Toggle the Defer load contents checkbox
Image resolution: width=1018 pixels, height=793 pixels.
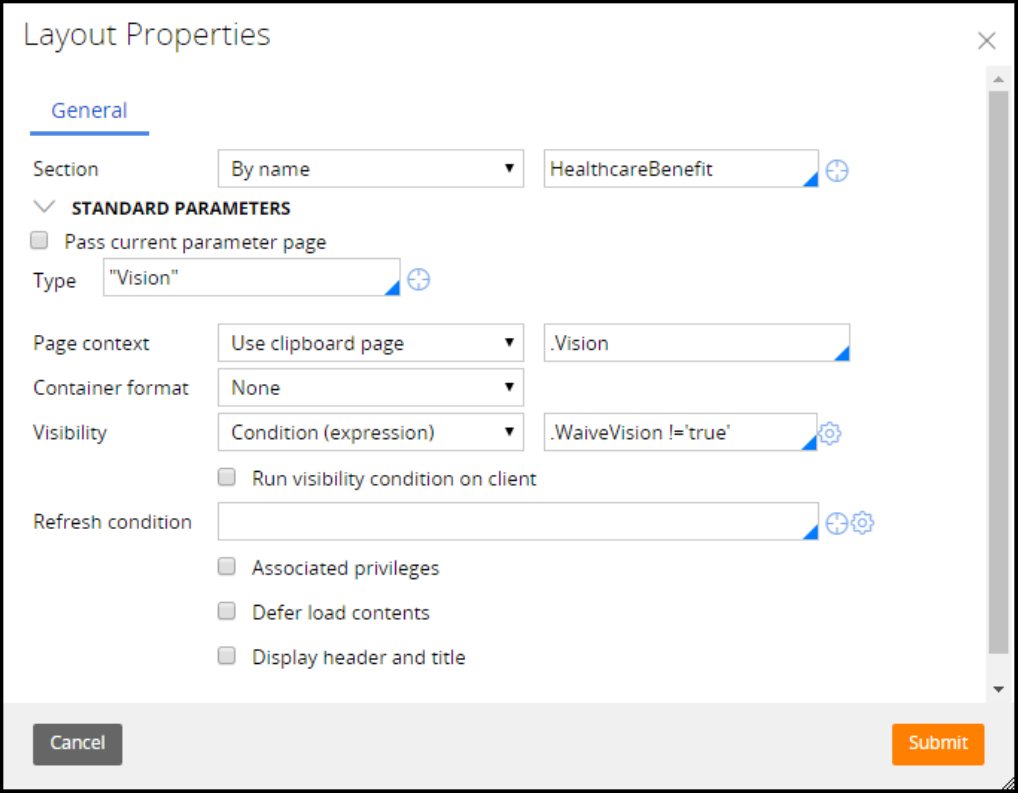coord(228,611)
